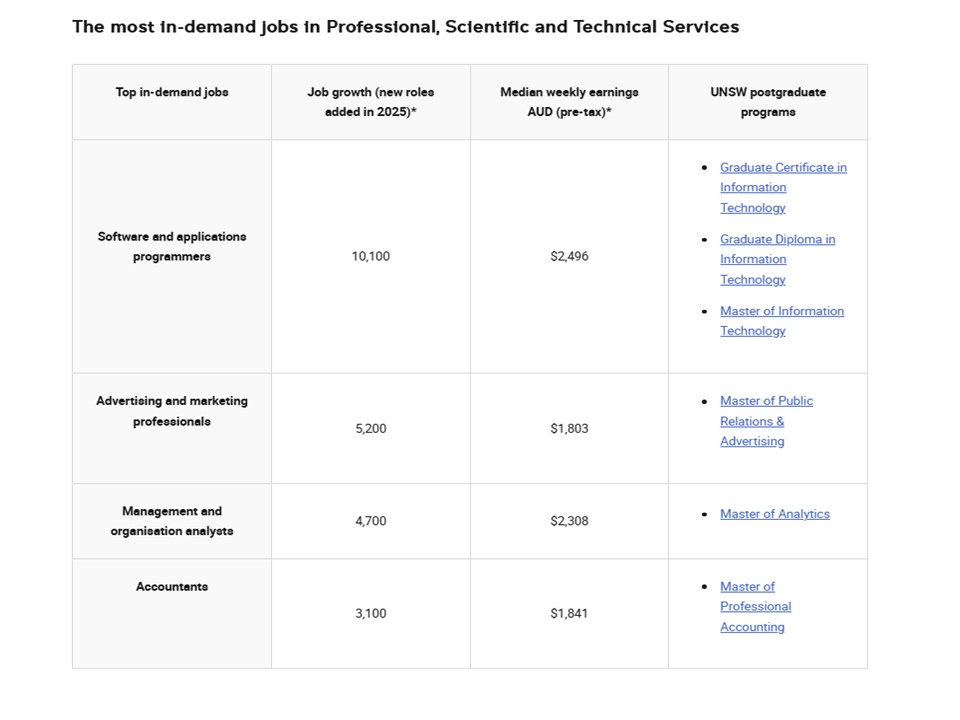960x720 pixels.
Task: Open Graduate Certificate in Information Technology link
Action: 783,168
